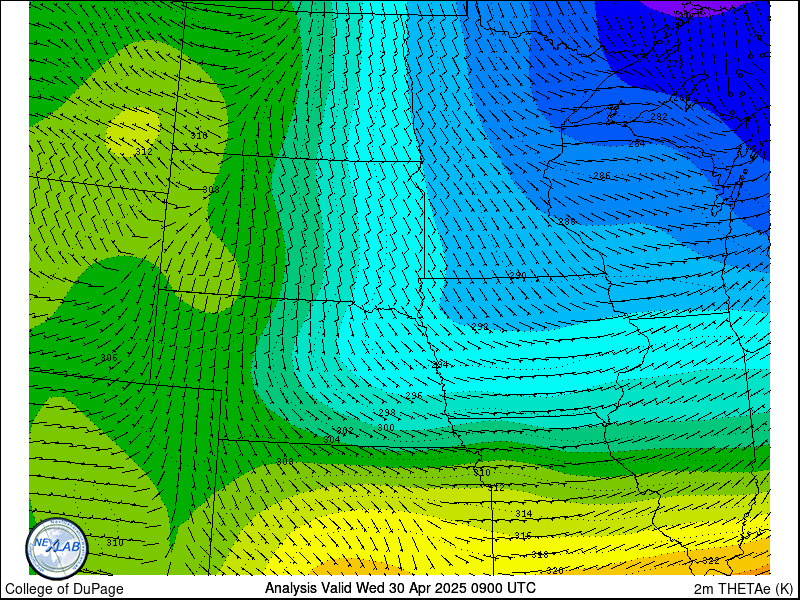Screen dimensions: 800x600
Task: Click the 290 contour label
Action: pyautogui.click(x=518, y=276)
